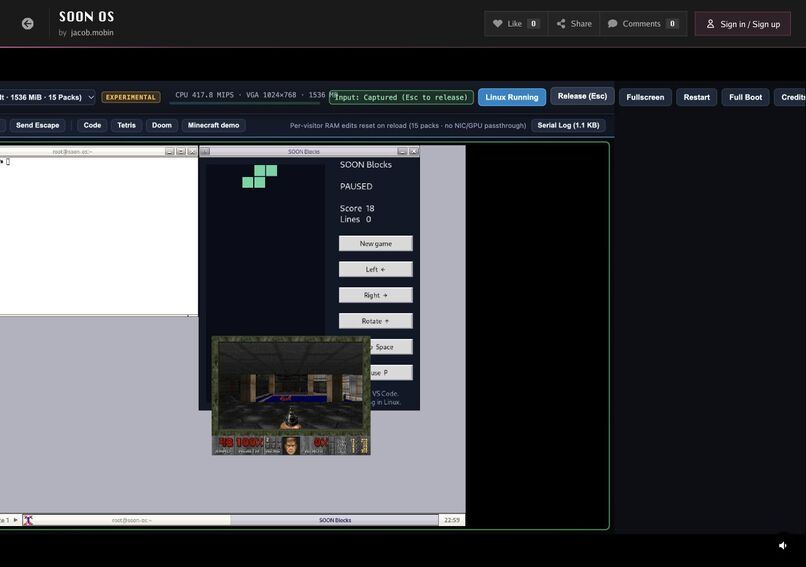The height and width of the screenshot is (567, 806).
Task: Click the next workspace arrow in taskbar
Action: [15, 520]
